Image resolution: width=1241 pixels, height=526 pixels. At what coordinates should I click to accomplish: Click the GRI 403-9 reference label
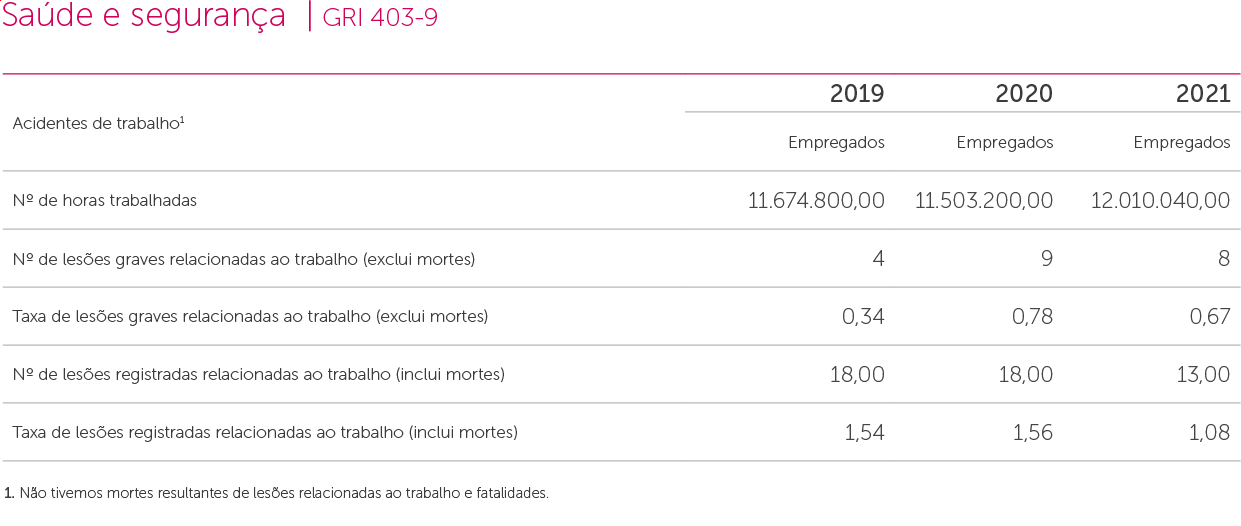[x=380, y=18]
